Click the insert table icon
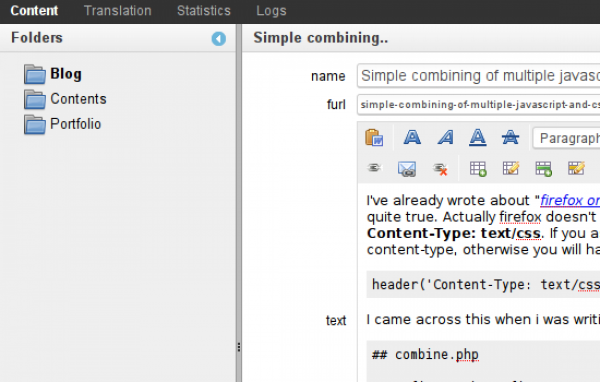 click(478, 168)
